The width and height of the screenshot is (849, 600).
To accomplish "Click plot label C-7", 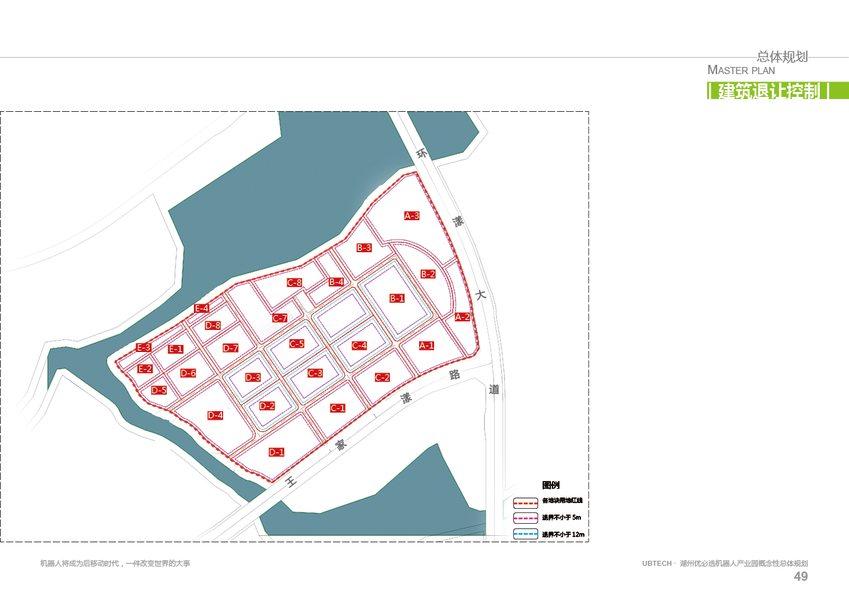I will point(279,318).
